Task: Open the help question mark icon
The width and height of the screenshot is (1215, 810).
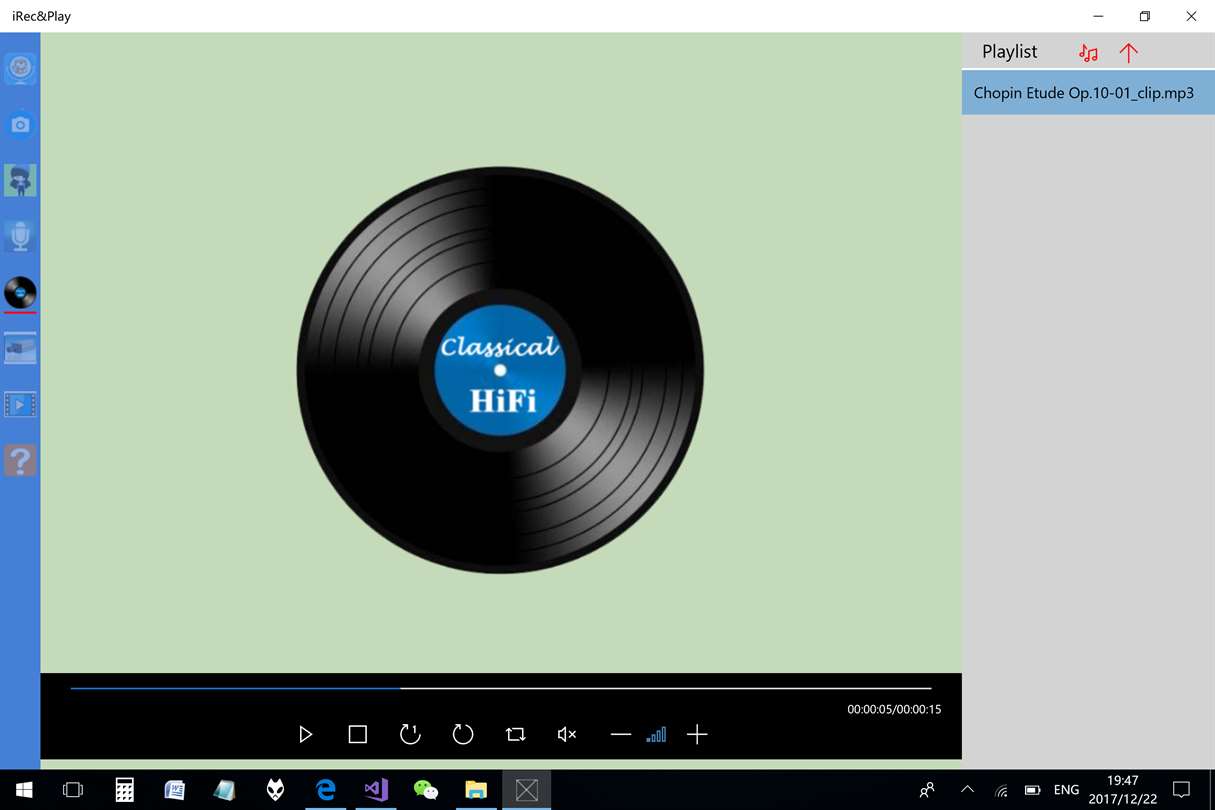Action: (x=20, y=461)
